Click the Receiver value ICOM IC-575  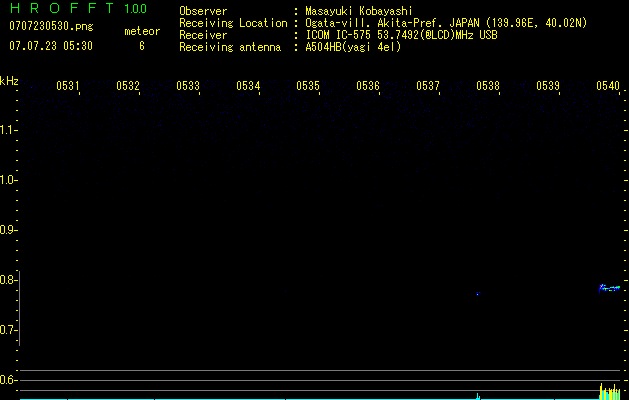pyautogui.click(x=340, y=35)
